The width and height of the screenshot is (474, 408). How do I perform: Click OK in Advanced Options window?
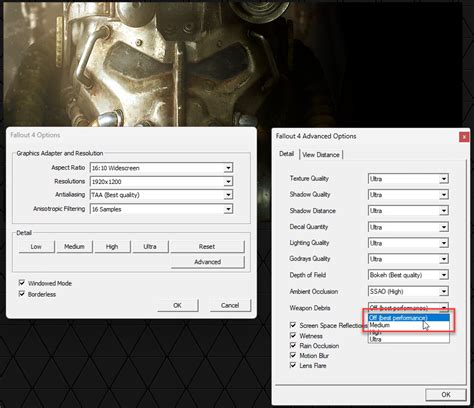point(446,395)
